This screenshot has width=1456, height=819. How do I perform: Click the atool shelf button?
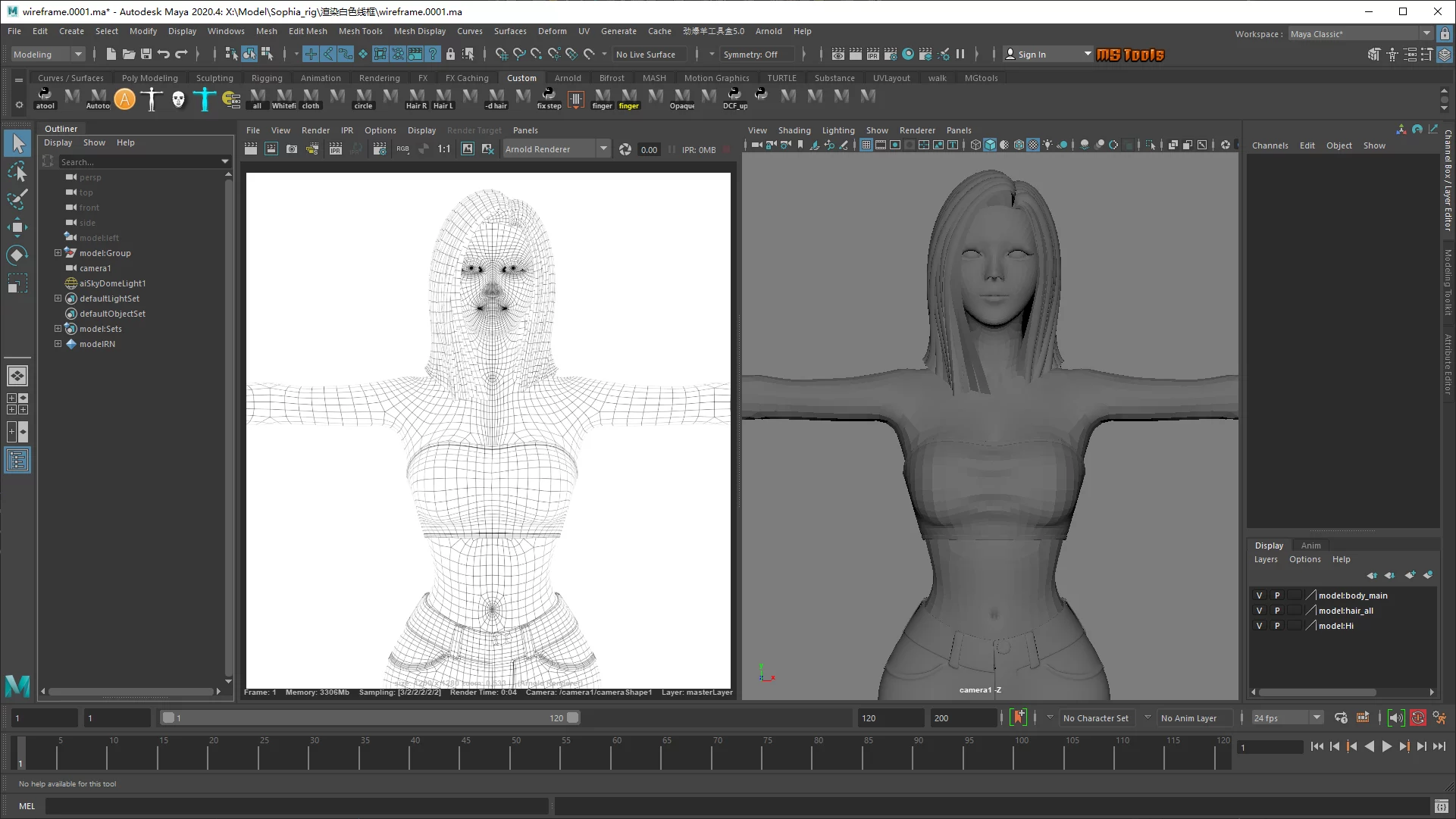[45, 98]
